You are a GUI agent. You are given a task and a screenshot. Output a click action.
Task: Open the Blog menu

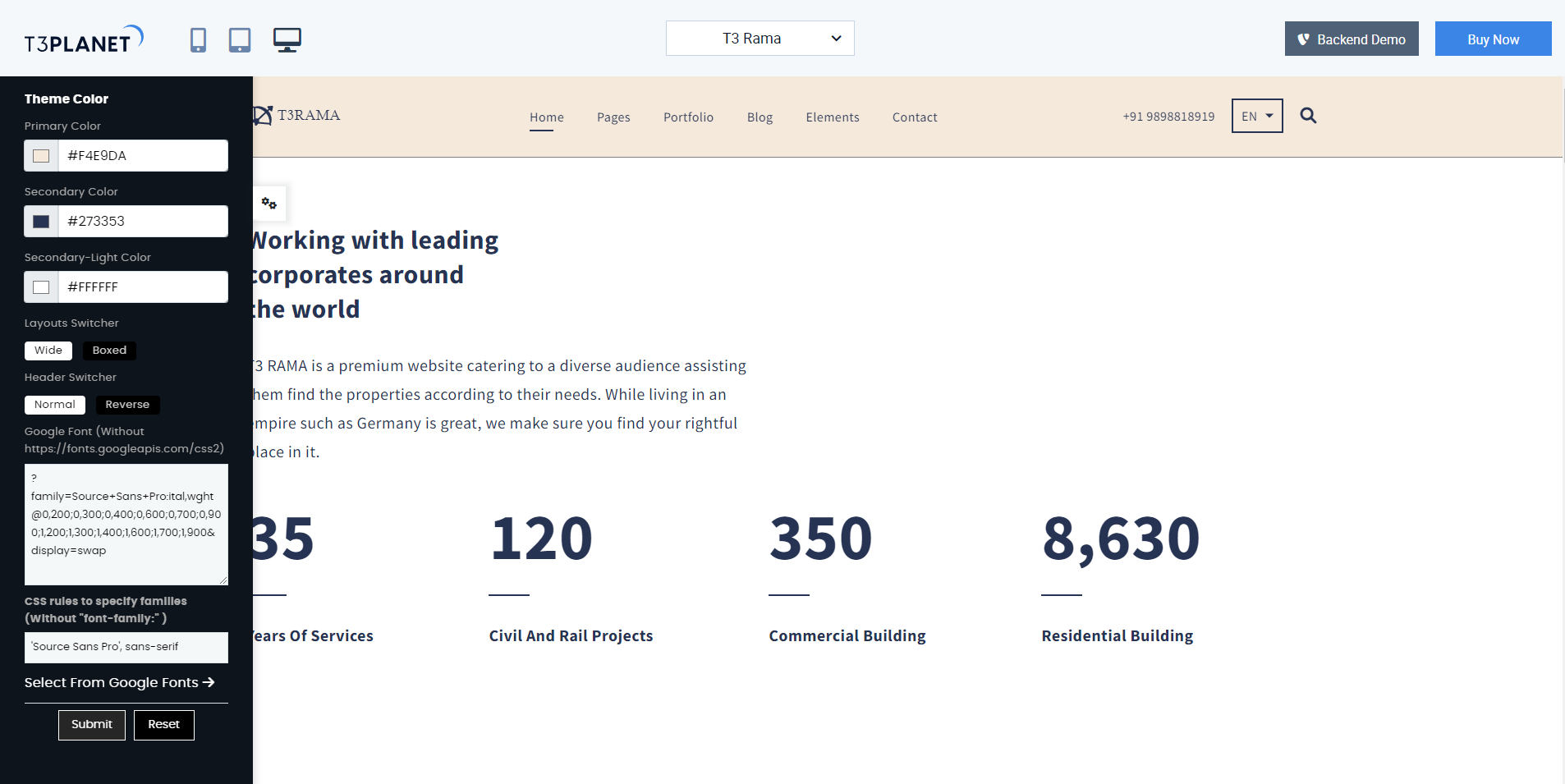760,117
